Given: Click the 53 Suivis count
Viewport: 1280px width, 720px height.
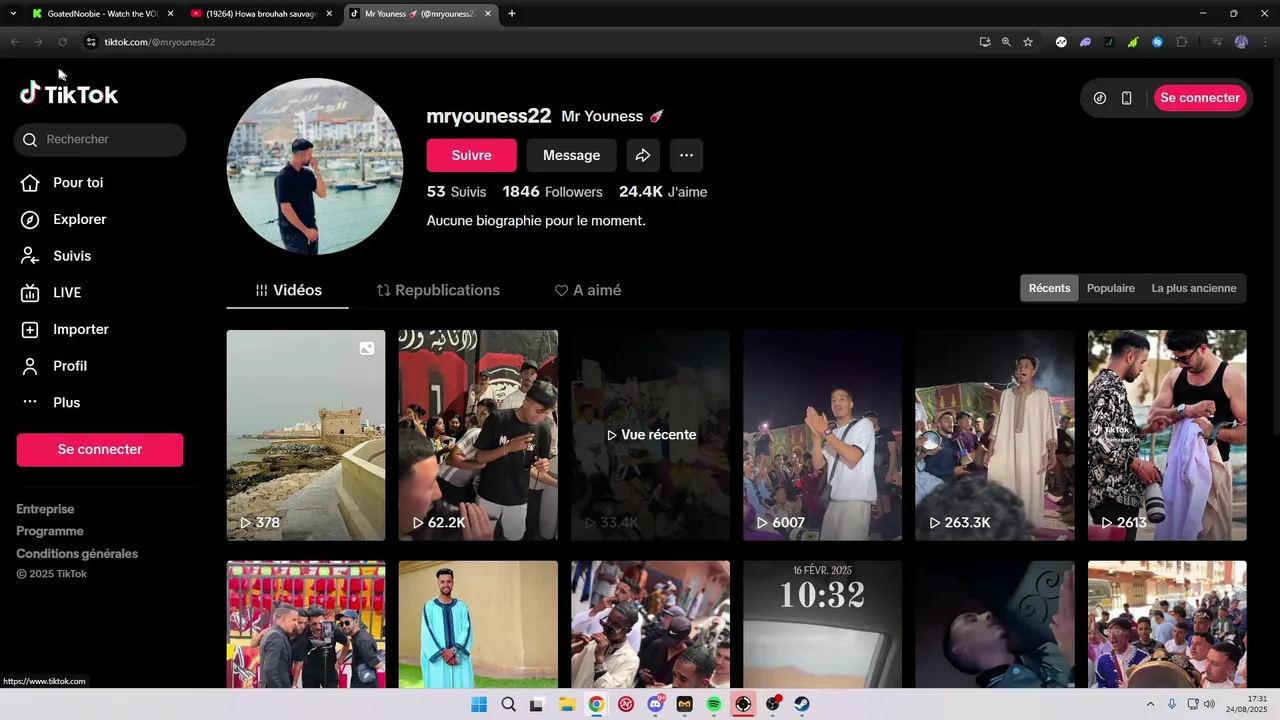Looking at the screenshot, I should (x=456, y=192).
